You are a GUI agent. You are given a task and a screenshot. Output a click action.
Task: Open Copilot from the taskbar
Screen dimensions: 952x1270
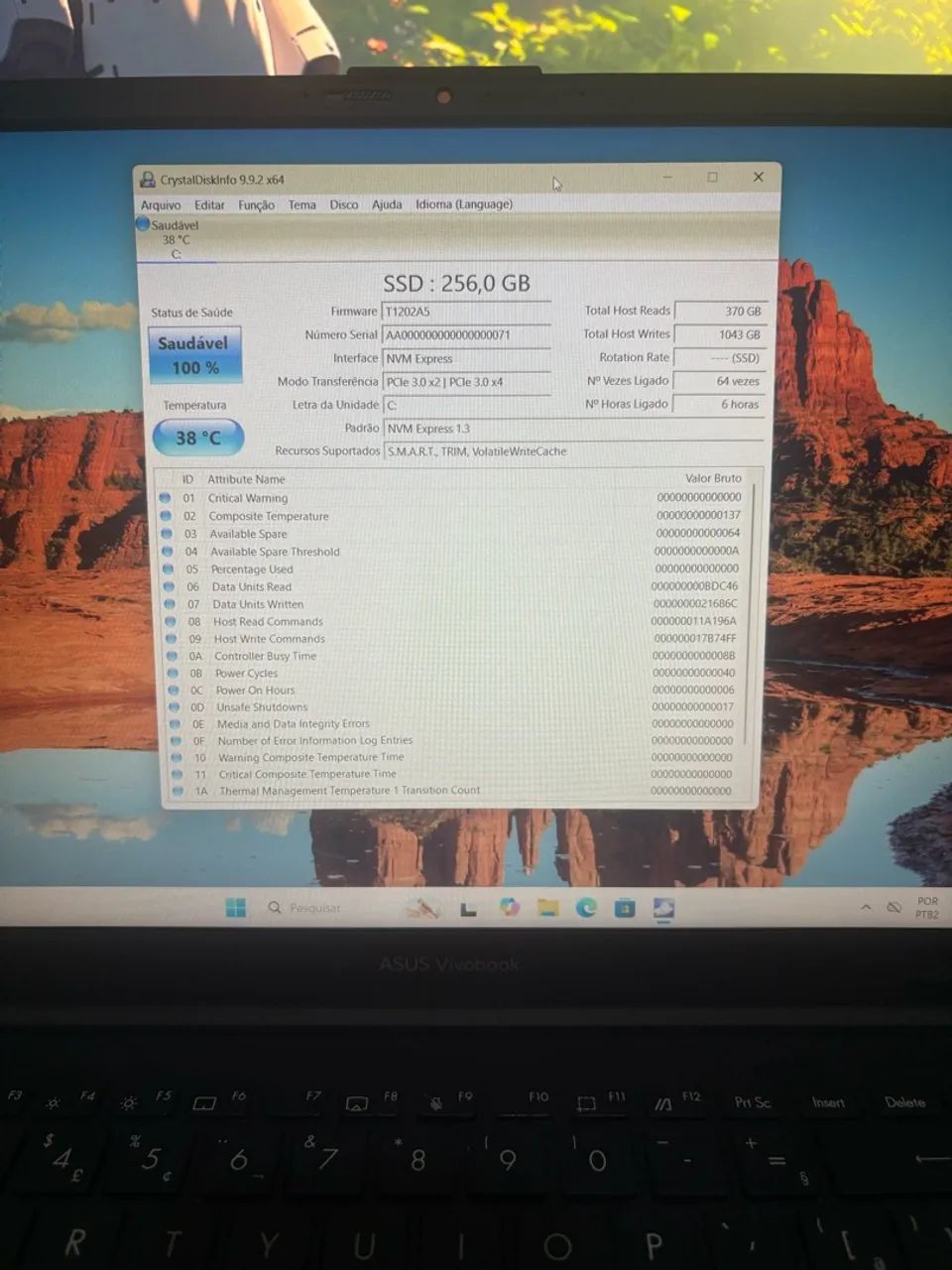510,907
